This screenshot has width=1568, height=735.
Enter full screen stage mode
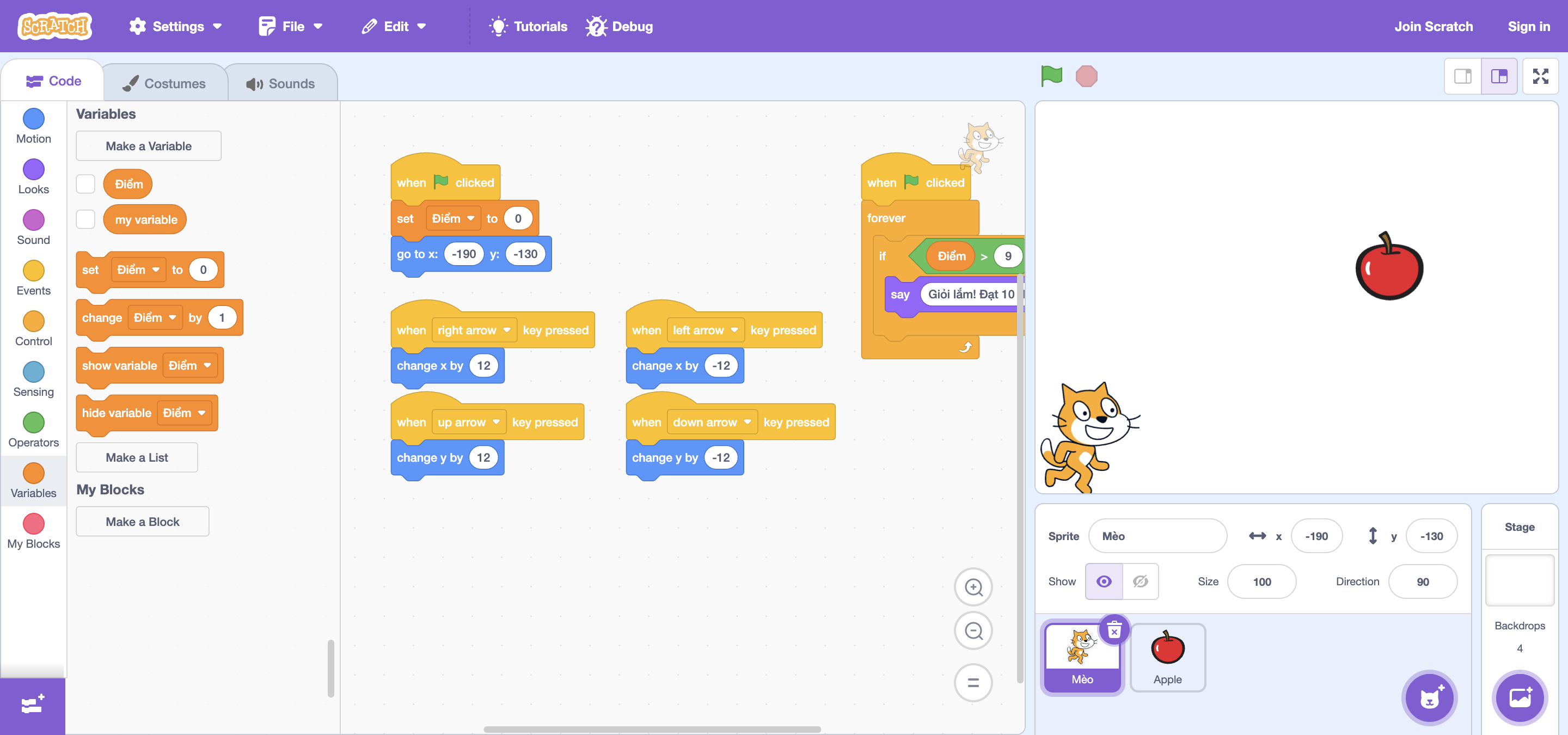pyautogui.click(x=1540, y=76)
